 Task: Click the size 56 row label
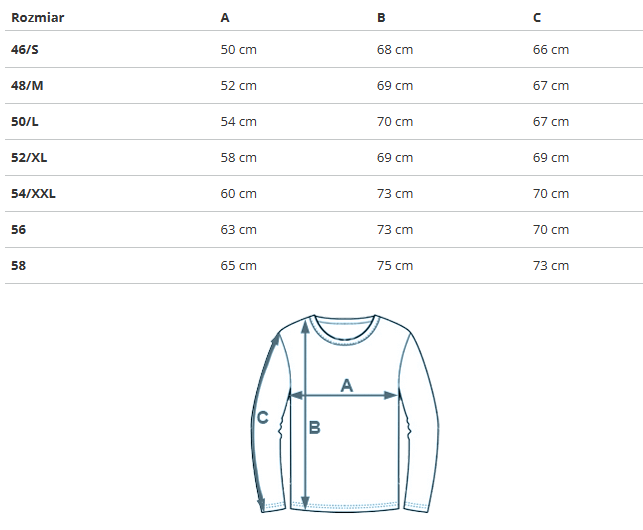point(19,229)
